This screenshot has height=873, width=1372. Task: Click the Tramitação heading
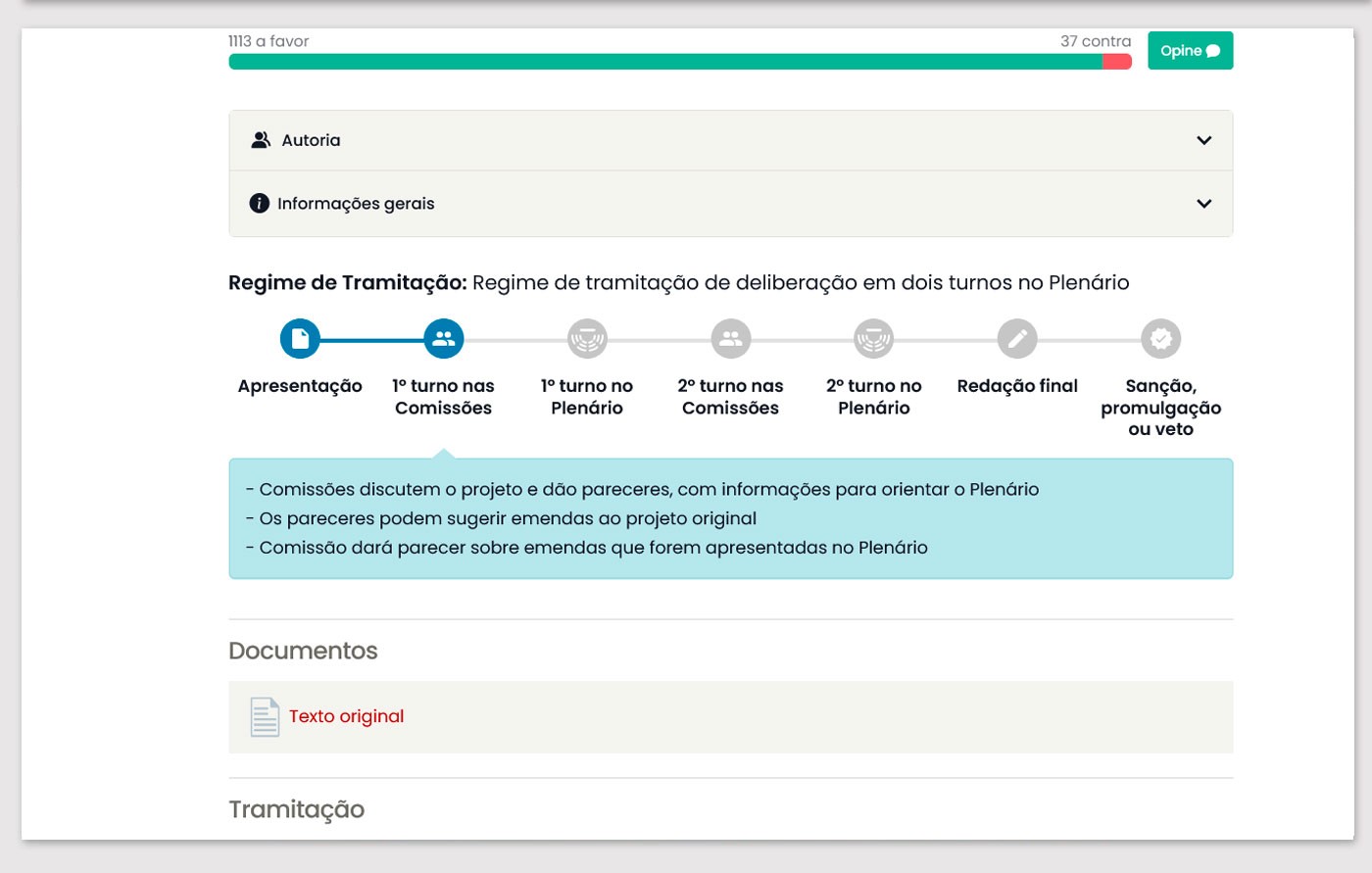pyautogui.click(x=297, y=809)
